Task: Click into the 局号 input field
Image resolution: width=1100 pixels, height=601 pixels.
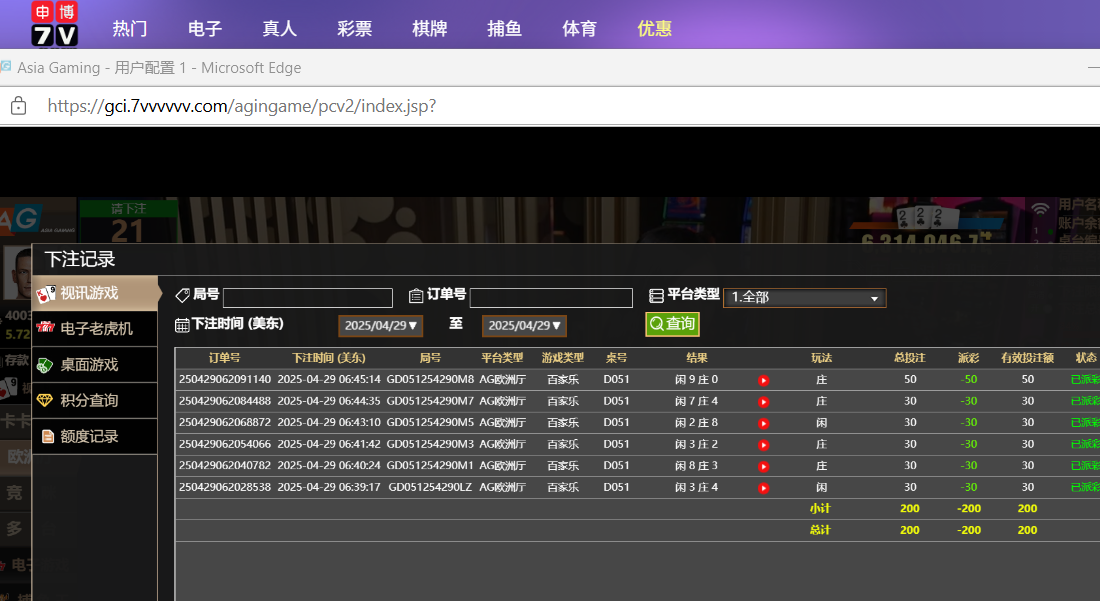Action: 307,298
